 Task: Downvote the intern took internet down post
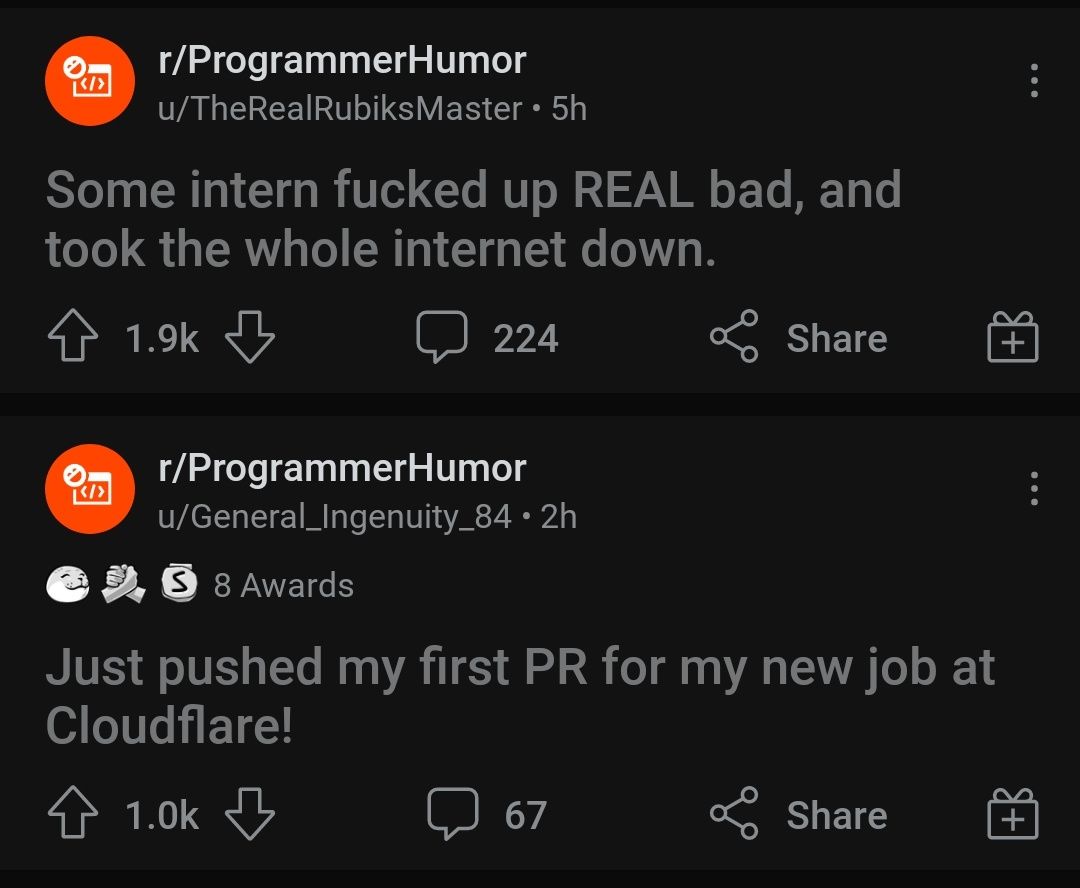tap(249, 336)
